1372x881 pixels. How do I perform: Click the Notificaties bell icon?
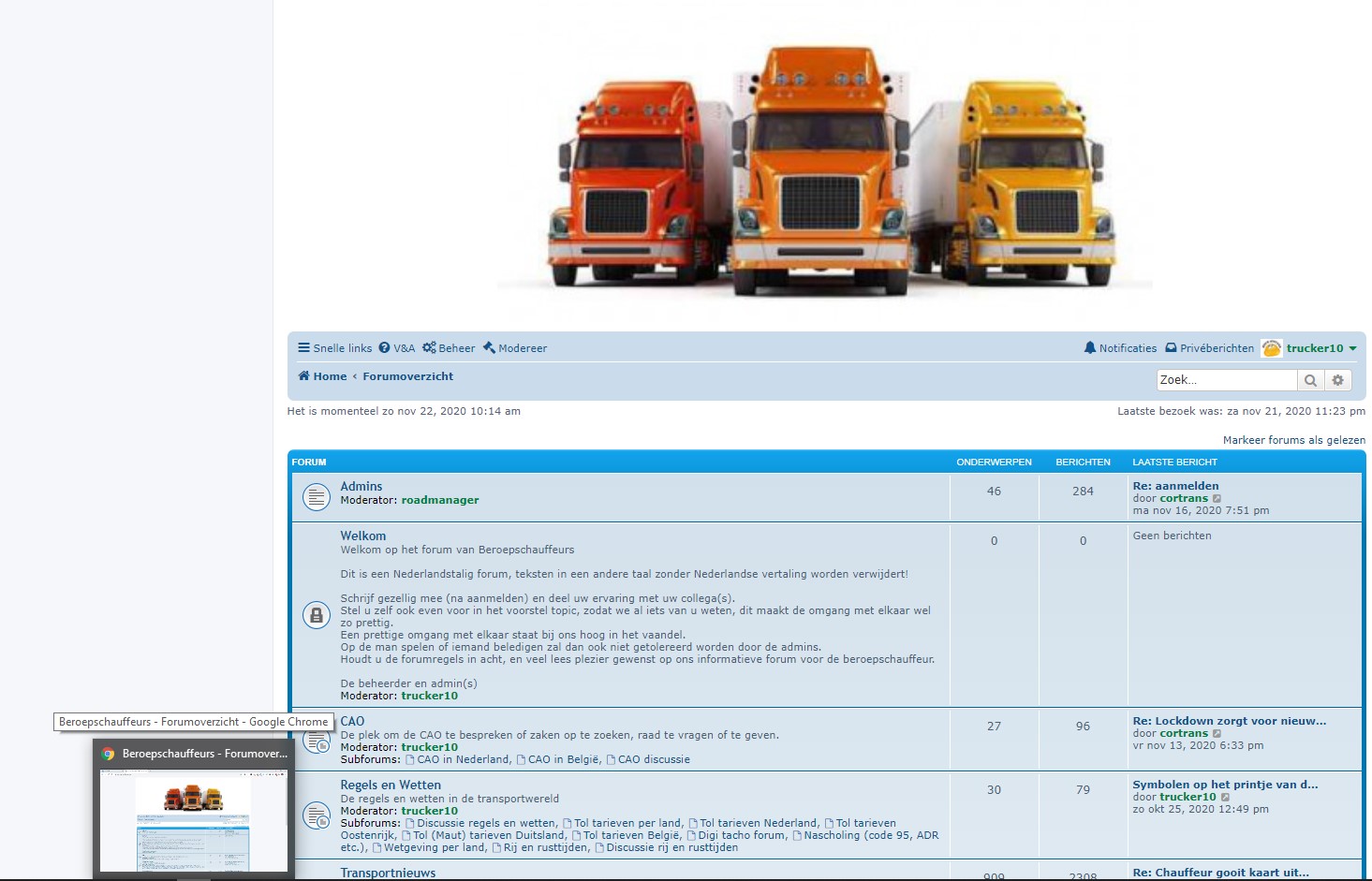pyautogui.click(x=1090, y=348)
